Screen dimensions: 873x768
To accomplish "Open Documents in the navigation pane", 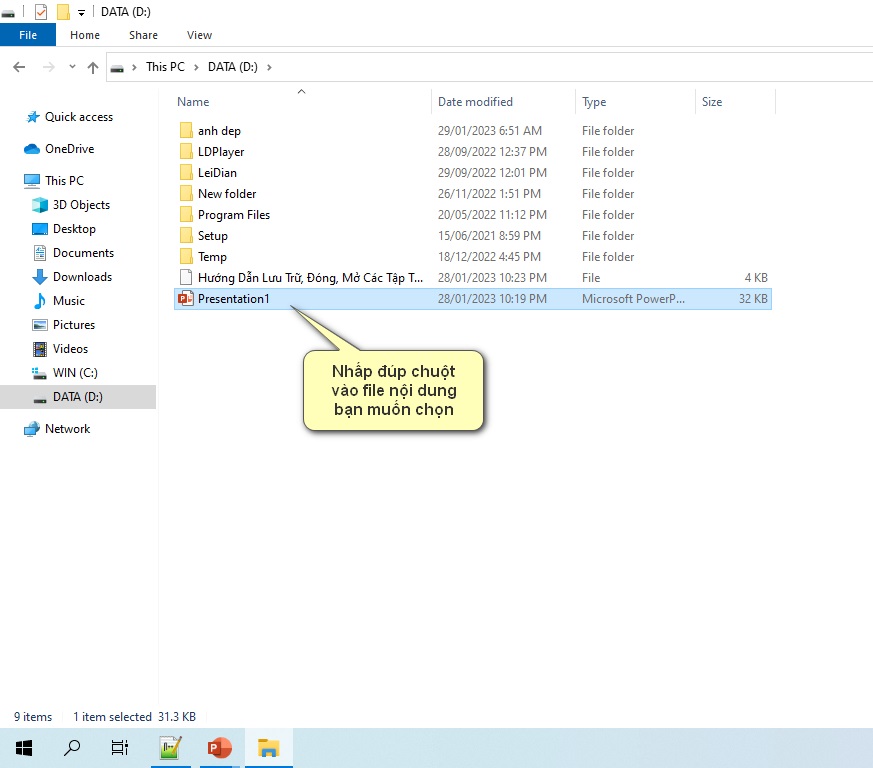I will (x=83, y=252).
